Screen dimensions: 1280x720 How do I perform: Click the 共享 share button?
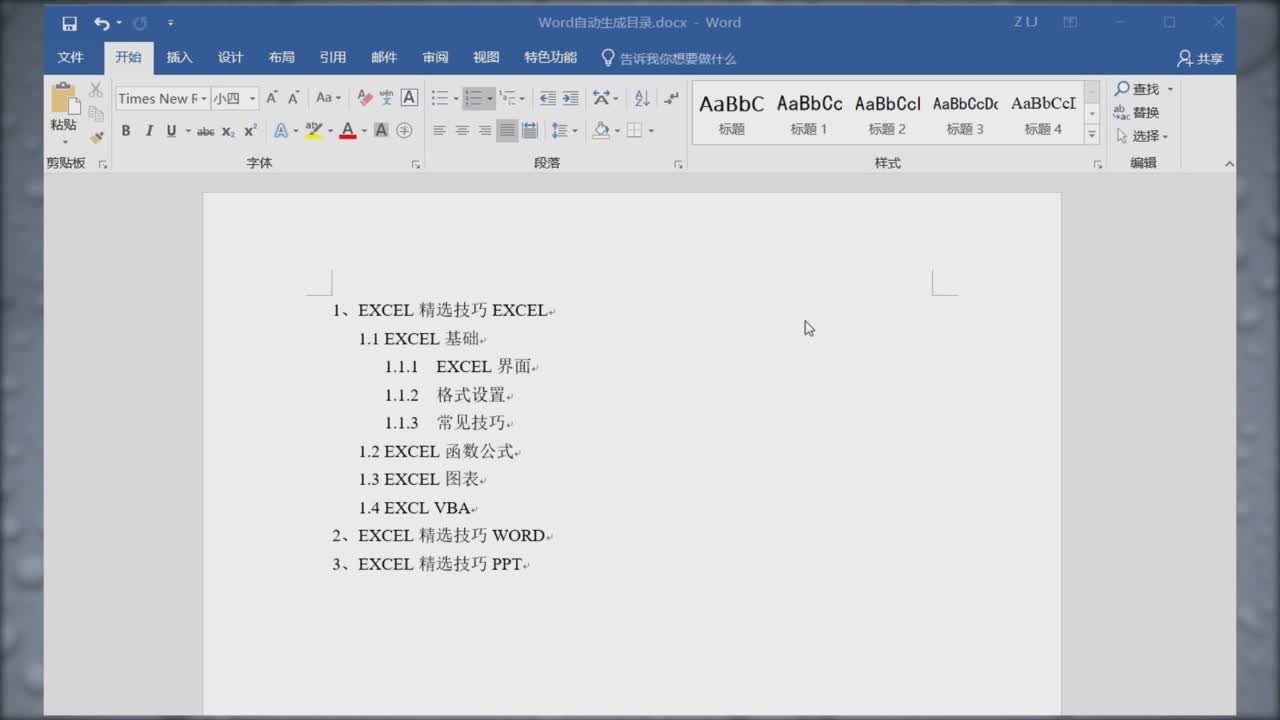pyautogui.click(x=1200, y=58)
